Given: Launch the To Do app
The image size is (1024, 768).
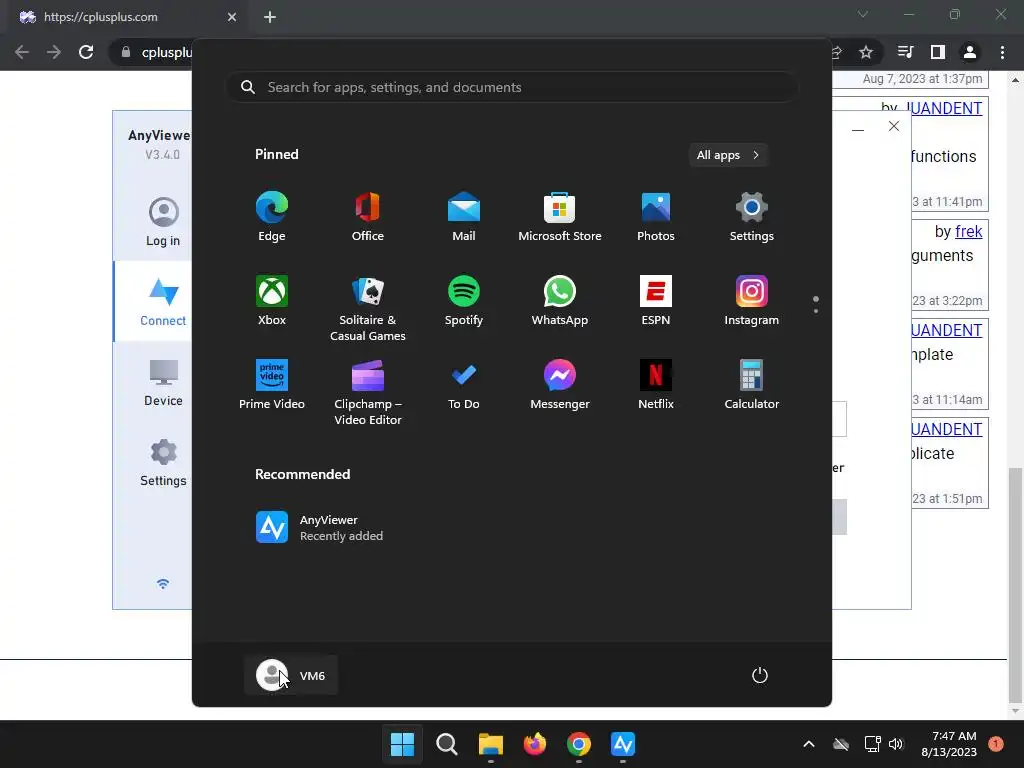Looking at the screenshot, I should [464, 385].
